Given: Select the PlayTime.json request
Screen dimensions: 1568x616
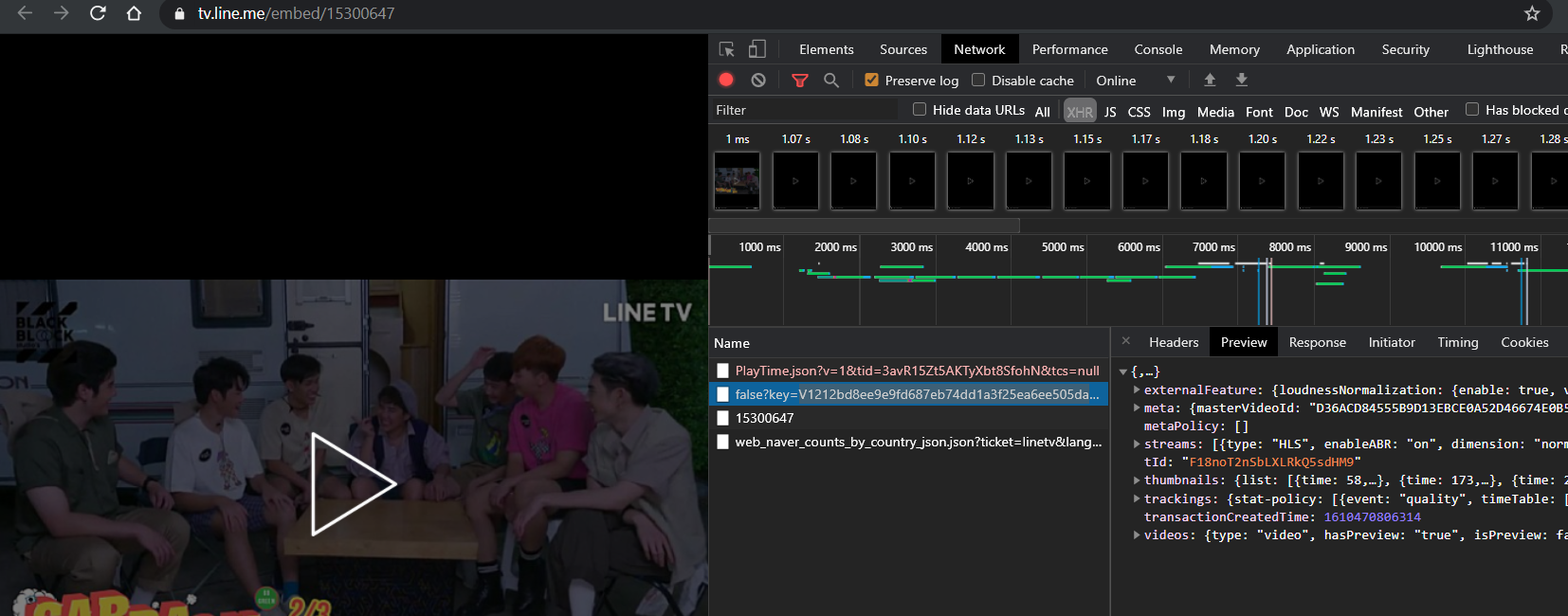Looking at the screenshot, I should (x=916, y=371).
